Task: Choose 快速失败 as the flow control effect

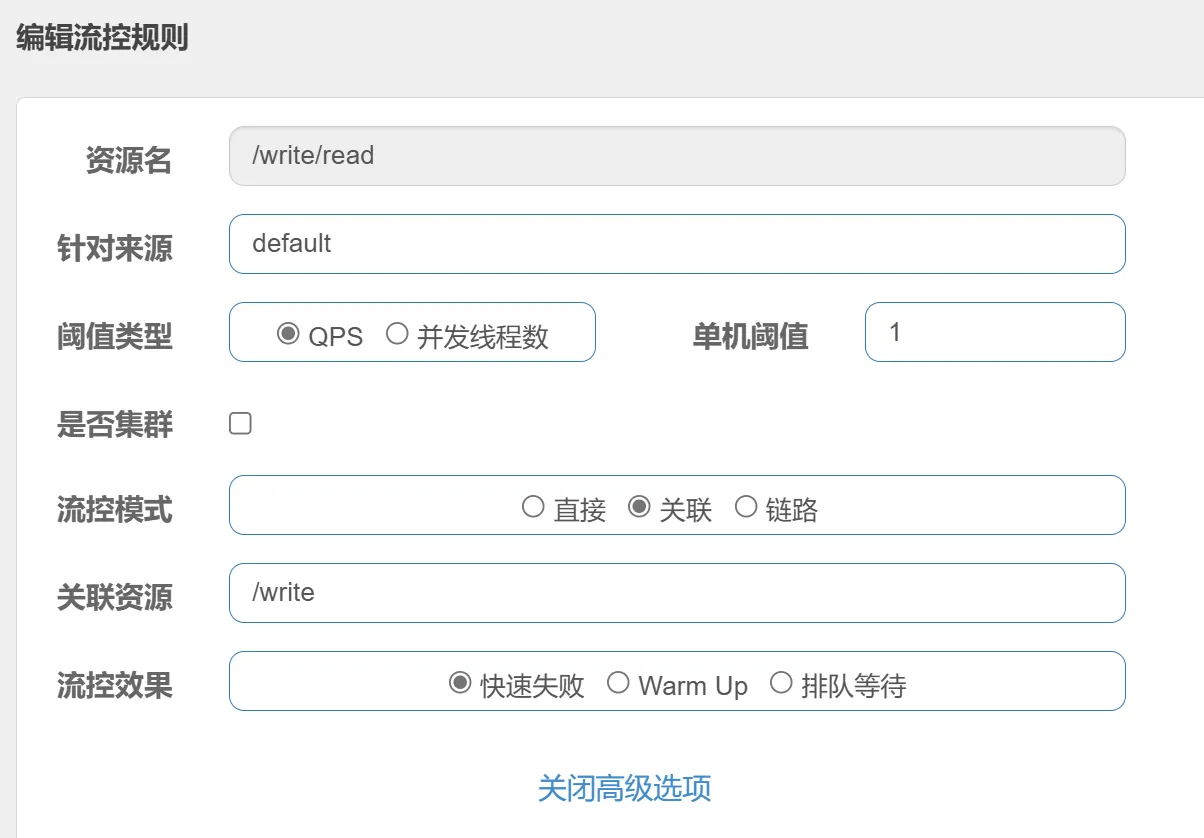Action: 460,684
